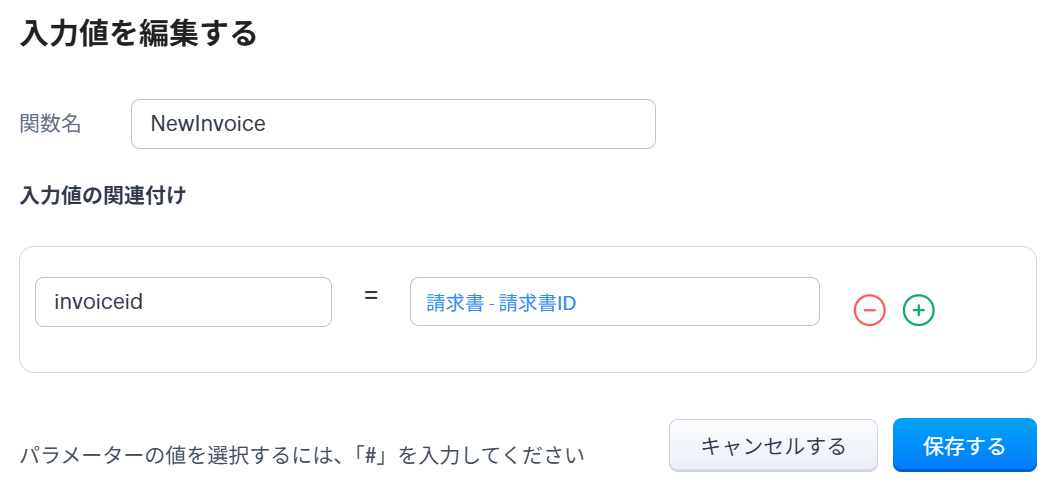Click the 保存する button
The height and width of the screenshot is (487, 1056).
(964, 445)
